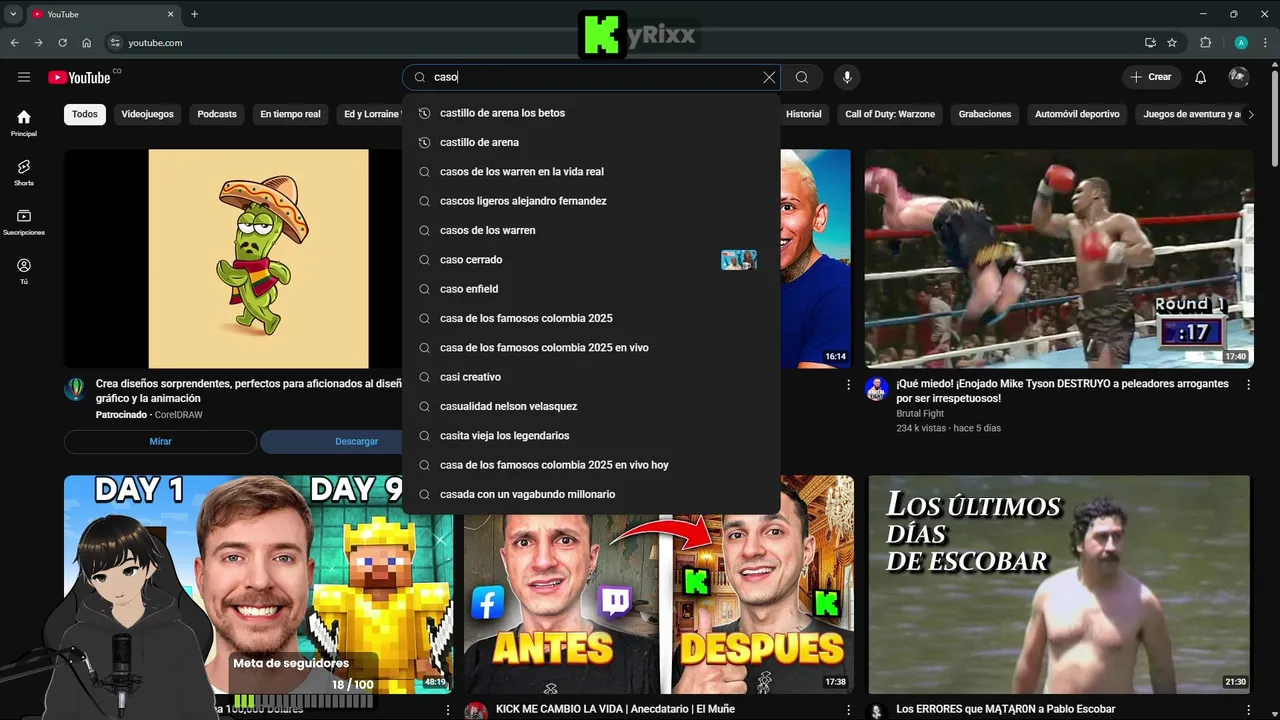
Task: Choose suggestion cascos ligeros alejandro fernandez
Action: [x=591, y=201]
